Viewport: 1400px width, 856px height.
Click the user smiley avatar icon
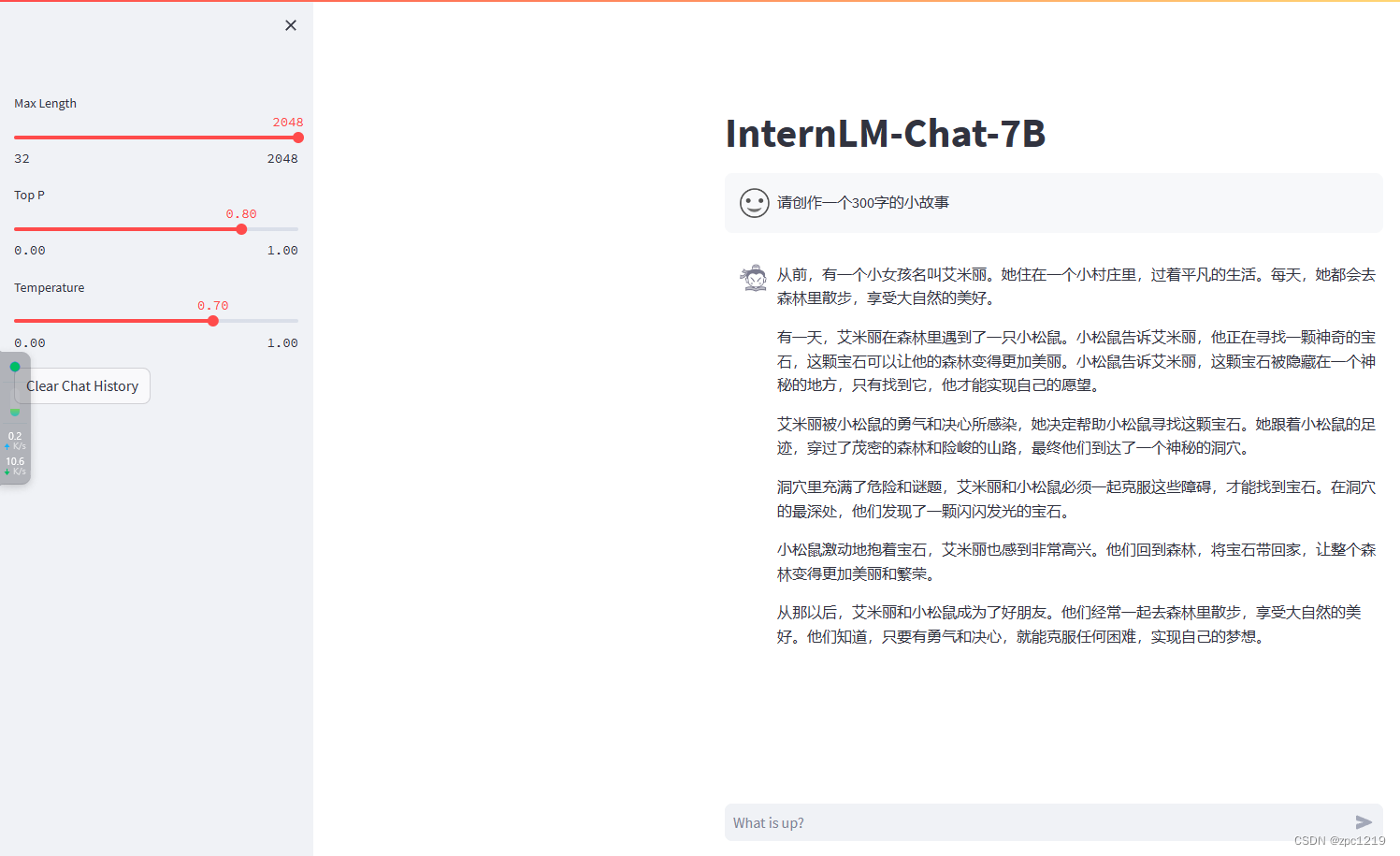click(754, 203)
